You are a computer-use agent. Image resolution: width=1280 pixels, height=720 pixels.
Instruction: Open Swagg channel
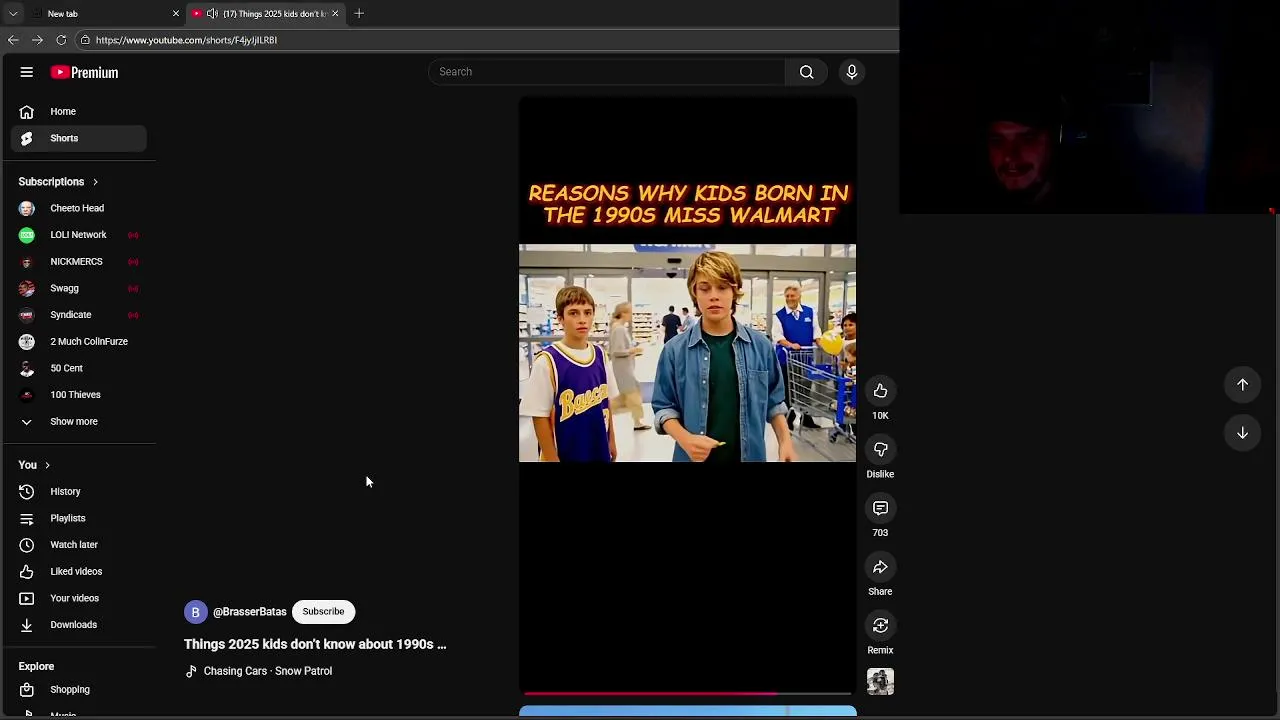point(79,288)
